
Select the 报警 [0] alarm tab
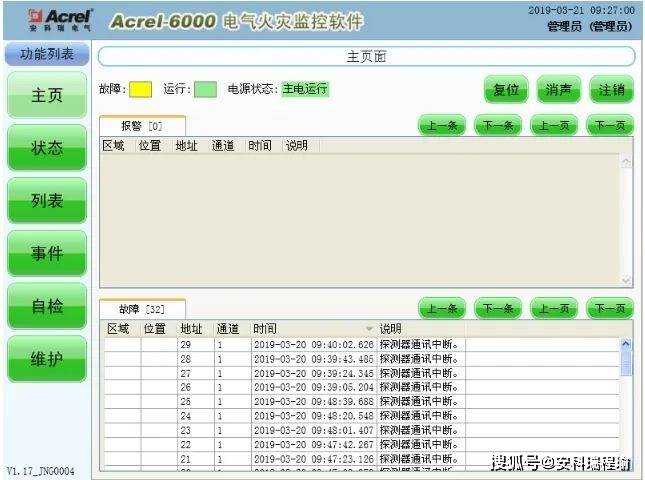click(142, 126)
